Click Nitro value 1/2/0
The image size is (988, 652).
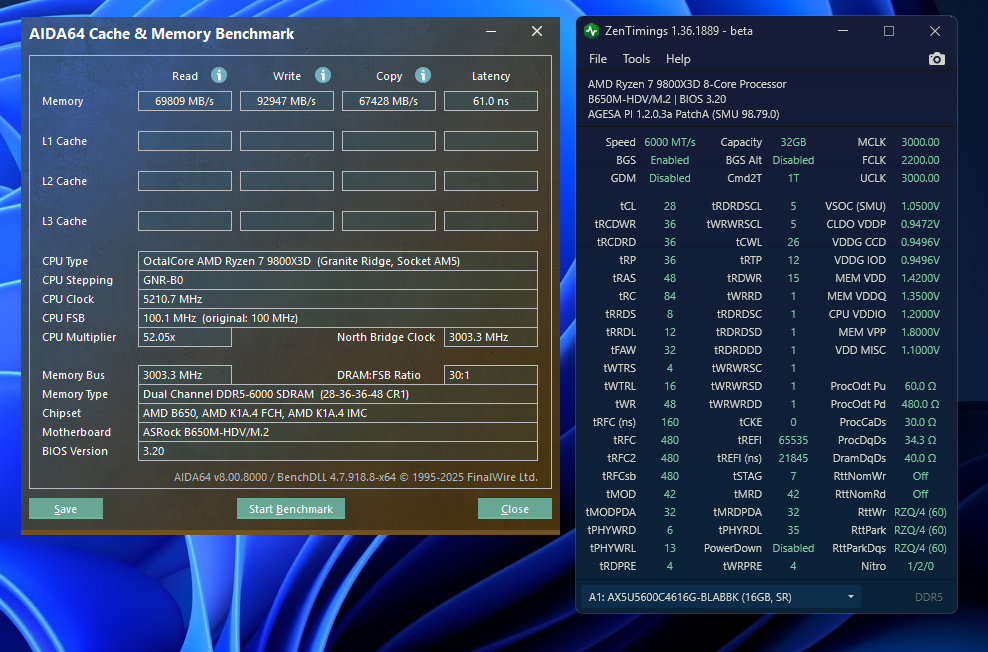click(x=920, y=566)
